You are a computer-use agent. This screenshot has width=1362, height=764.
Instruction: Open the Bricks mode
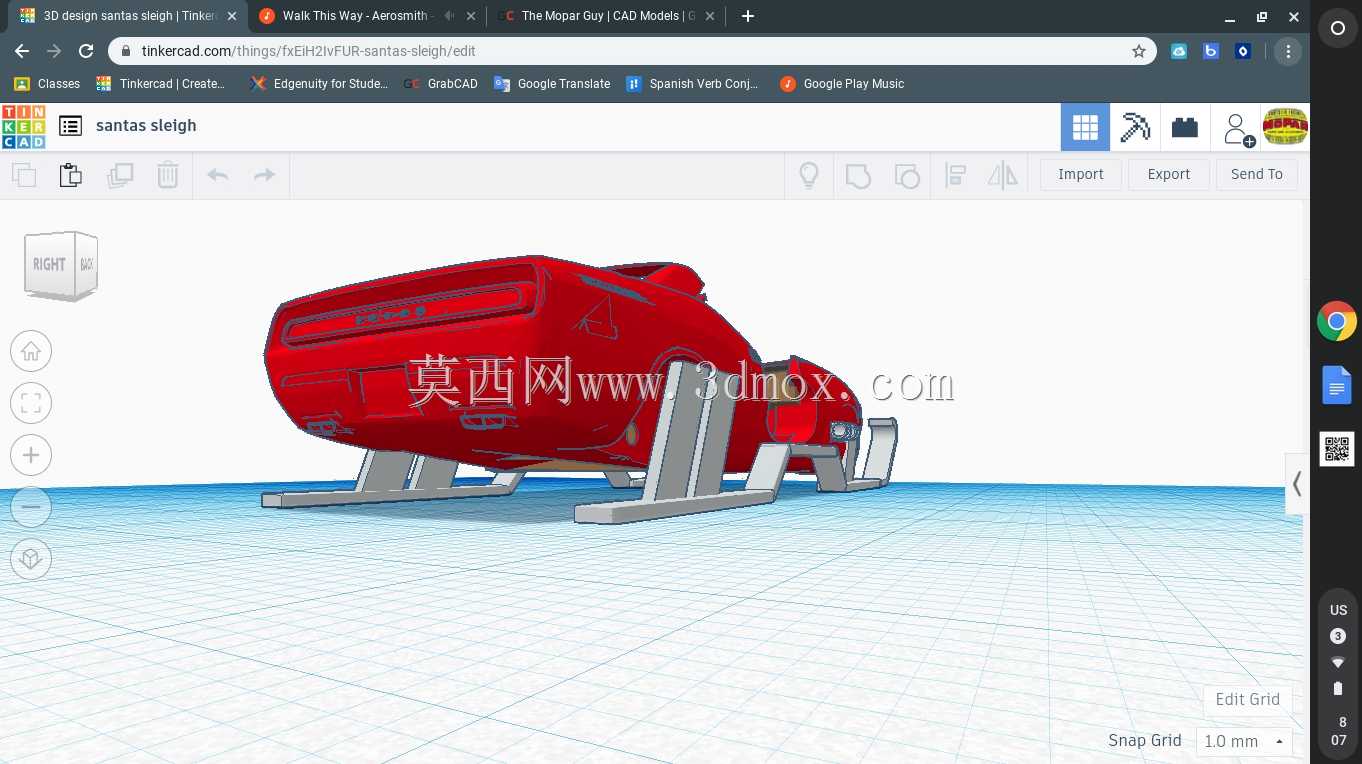1185,127
